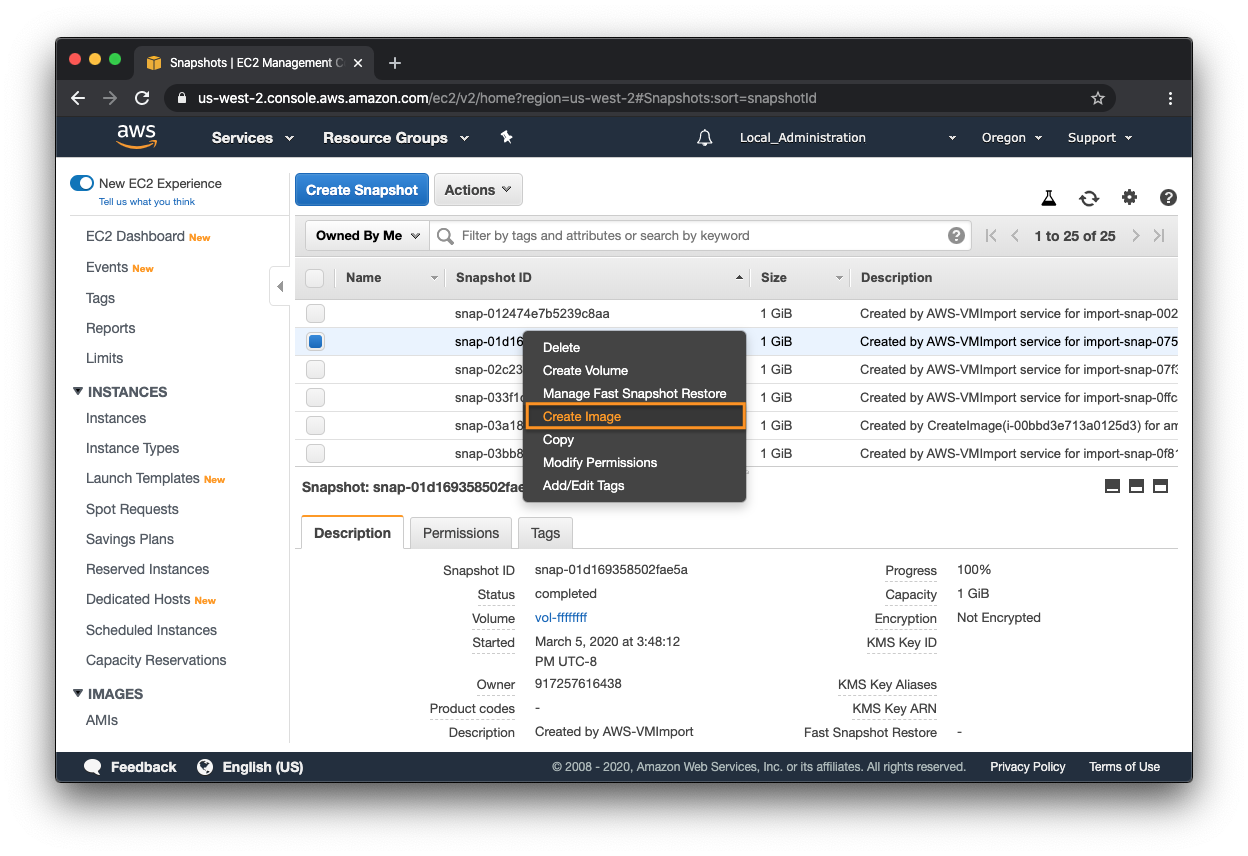Open the pin shortcuts icon in navbar

tap(506, 137)
